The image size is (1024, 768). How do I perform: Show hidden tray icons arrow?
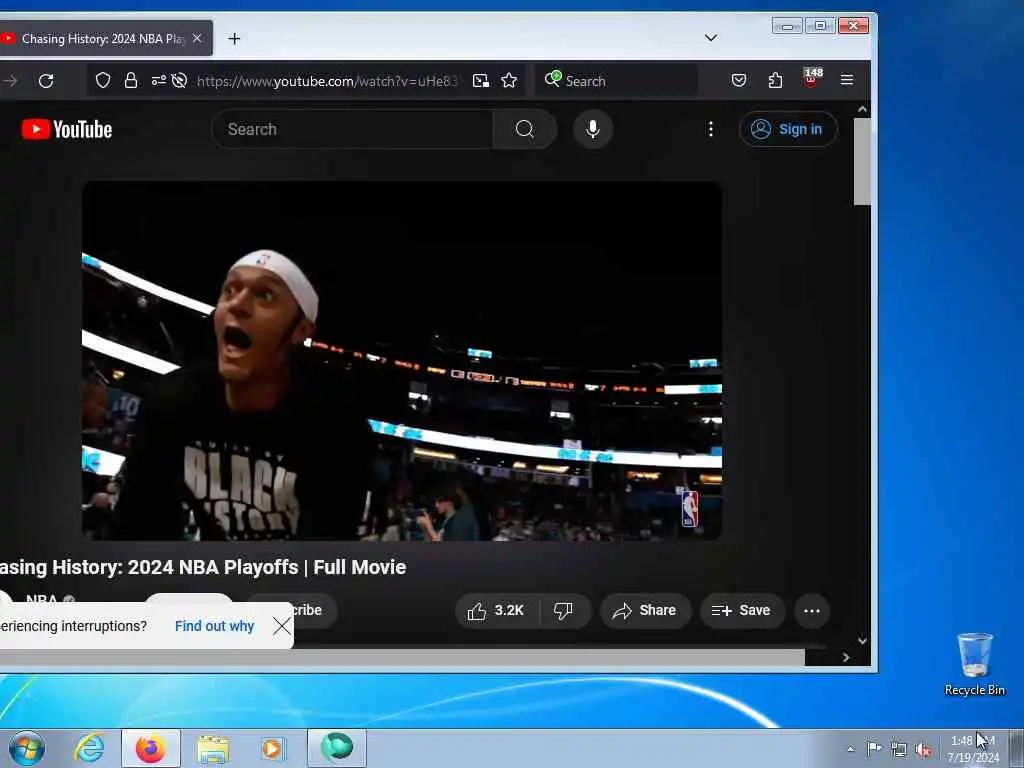850,749
